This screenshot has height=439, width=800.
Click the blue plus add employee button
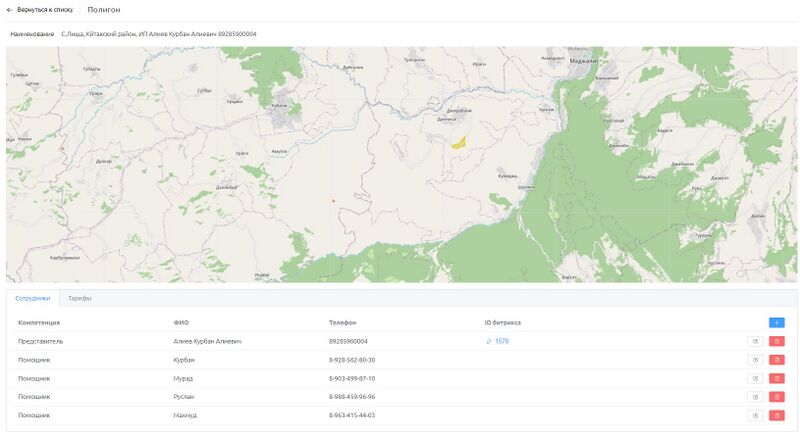click(x=776, y=323)
